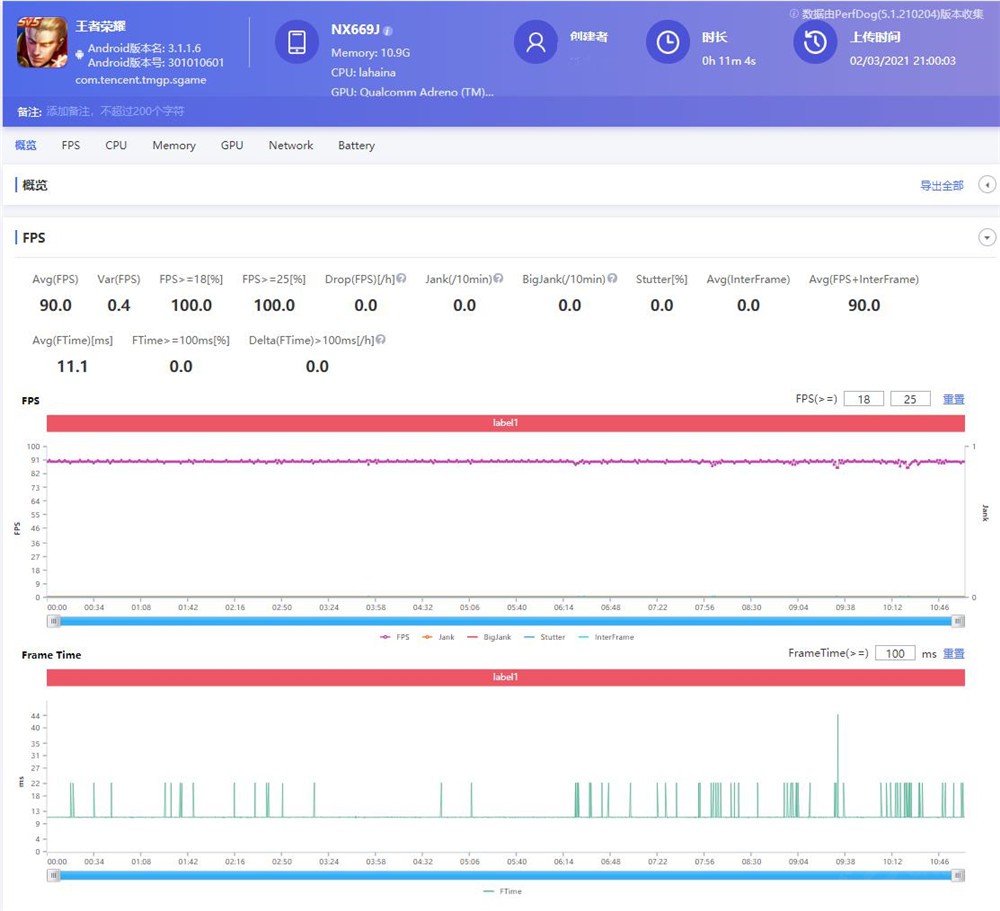Click the creator person icon
This screenshot has width=1000, height=911.
[x=536, y=42]
